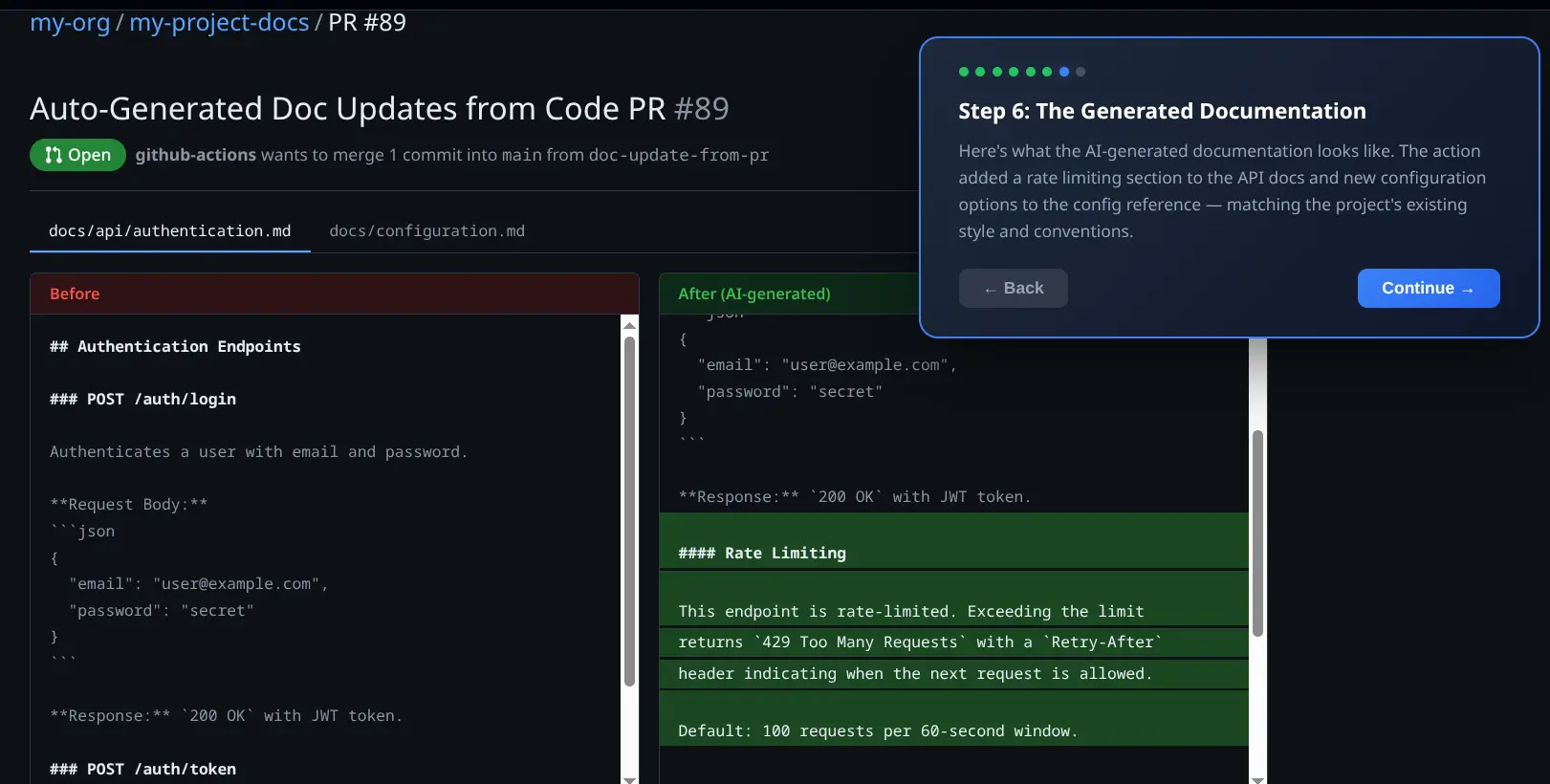Click the doc-update-from-pr branch name
Screen dimensions: 1550x784
pyautogui.click(x=678, y=155)
